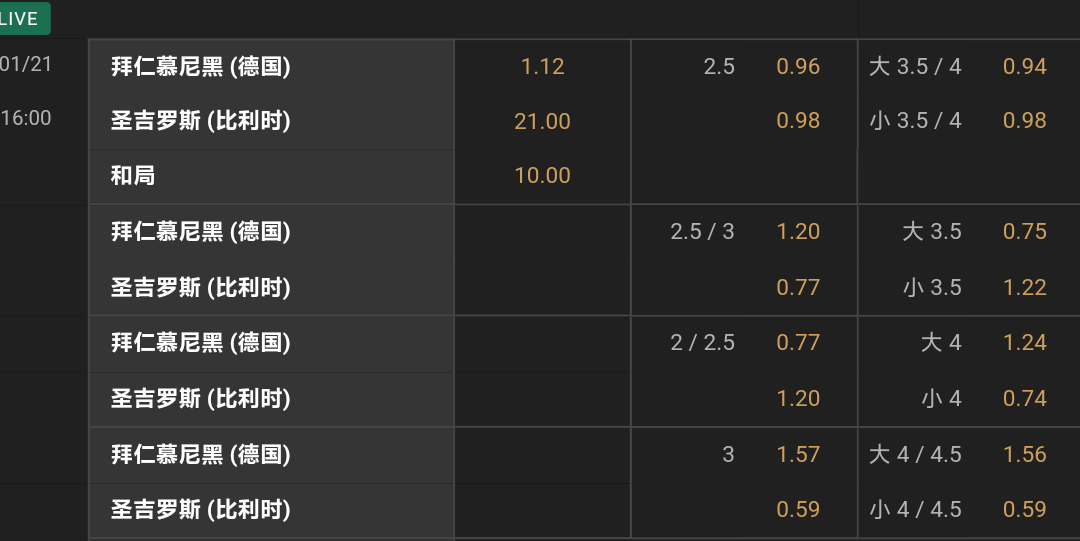The width and height of the screenshot is (1080, 541).
Task: Click the green LIVE badge
Action: 22,19
